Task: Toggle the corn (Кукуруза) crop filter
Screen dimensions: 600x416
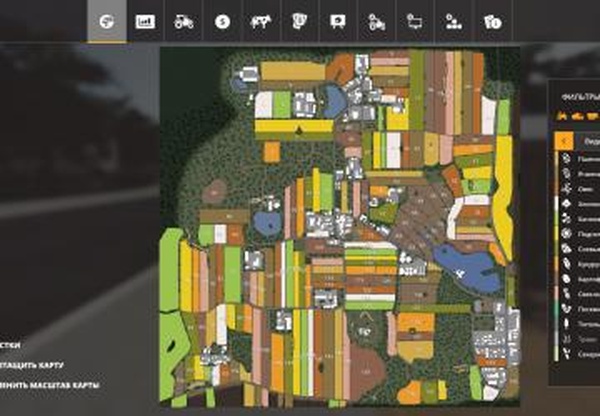Action: point(579,264)
